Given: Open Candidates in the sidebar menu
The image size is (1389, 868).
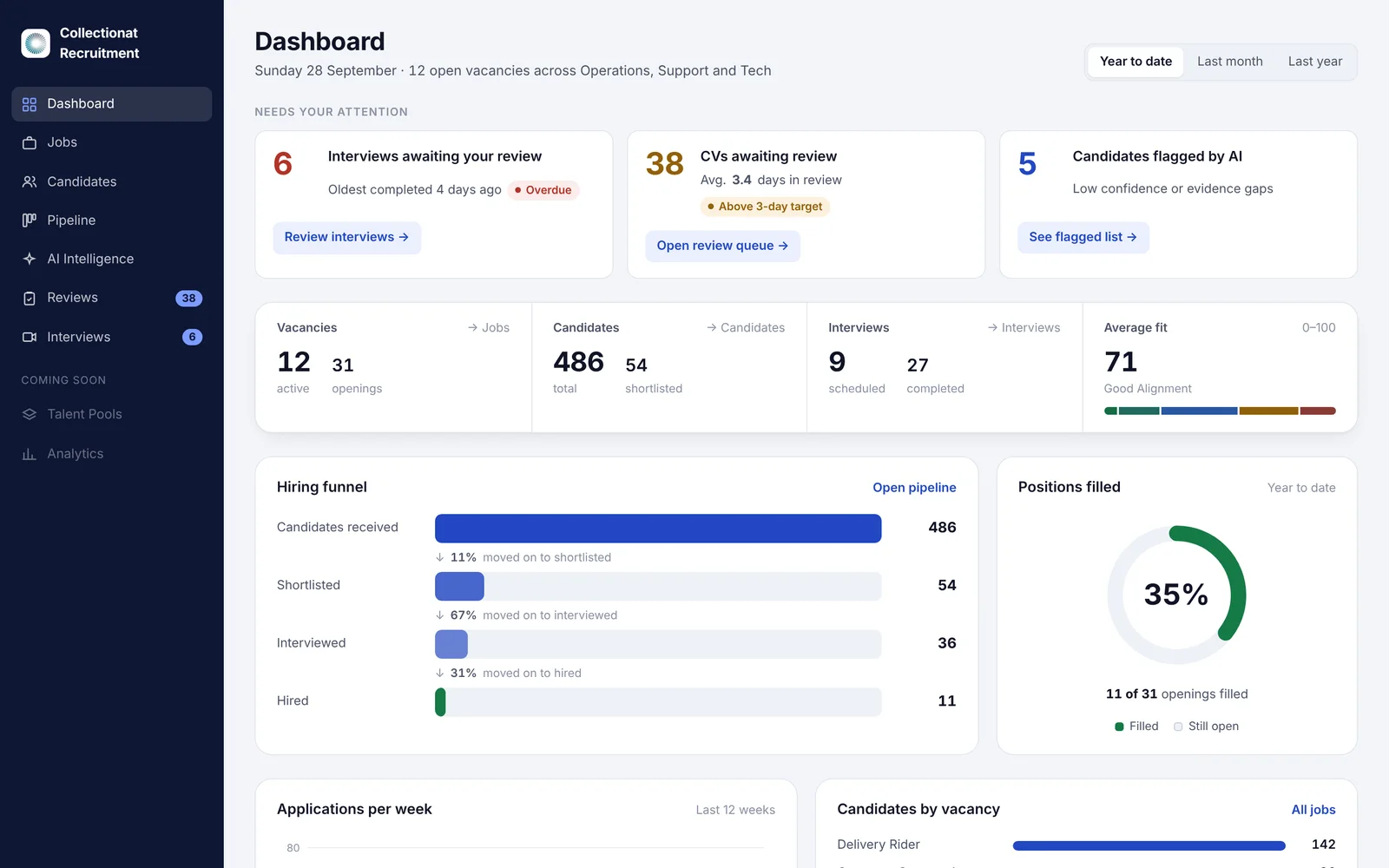Looking at the screenshot, I should [112, 181].
